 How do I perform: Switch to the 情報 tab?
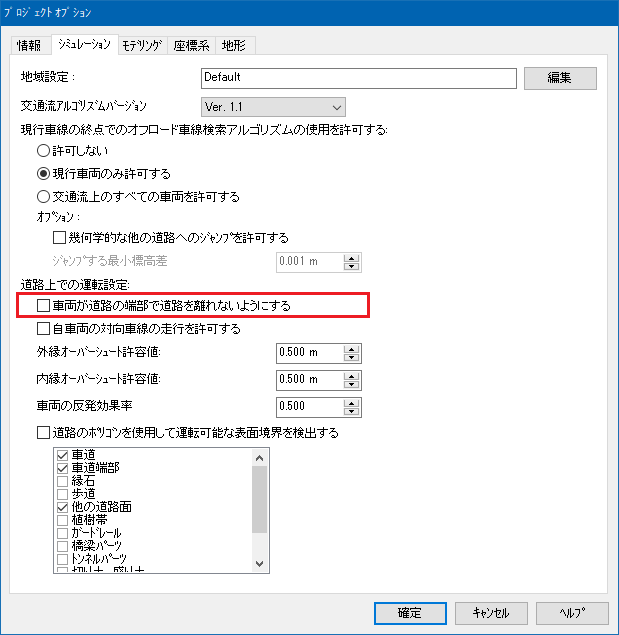pos(29,45)
